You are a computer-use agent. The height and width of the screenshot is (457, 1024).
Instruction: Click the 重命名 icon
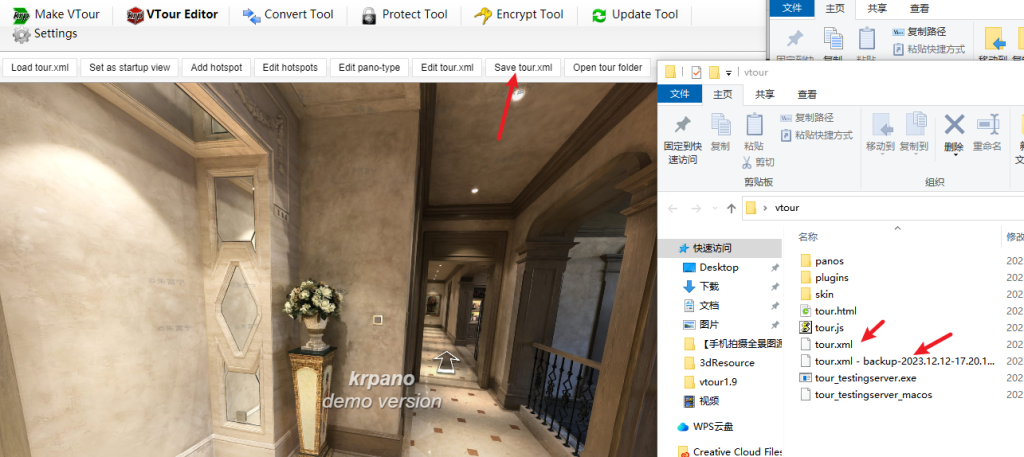click(x=987, y=124)
